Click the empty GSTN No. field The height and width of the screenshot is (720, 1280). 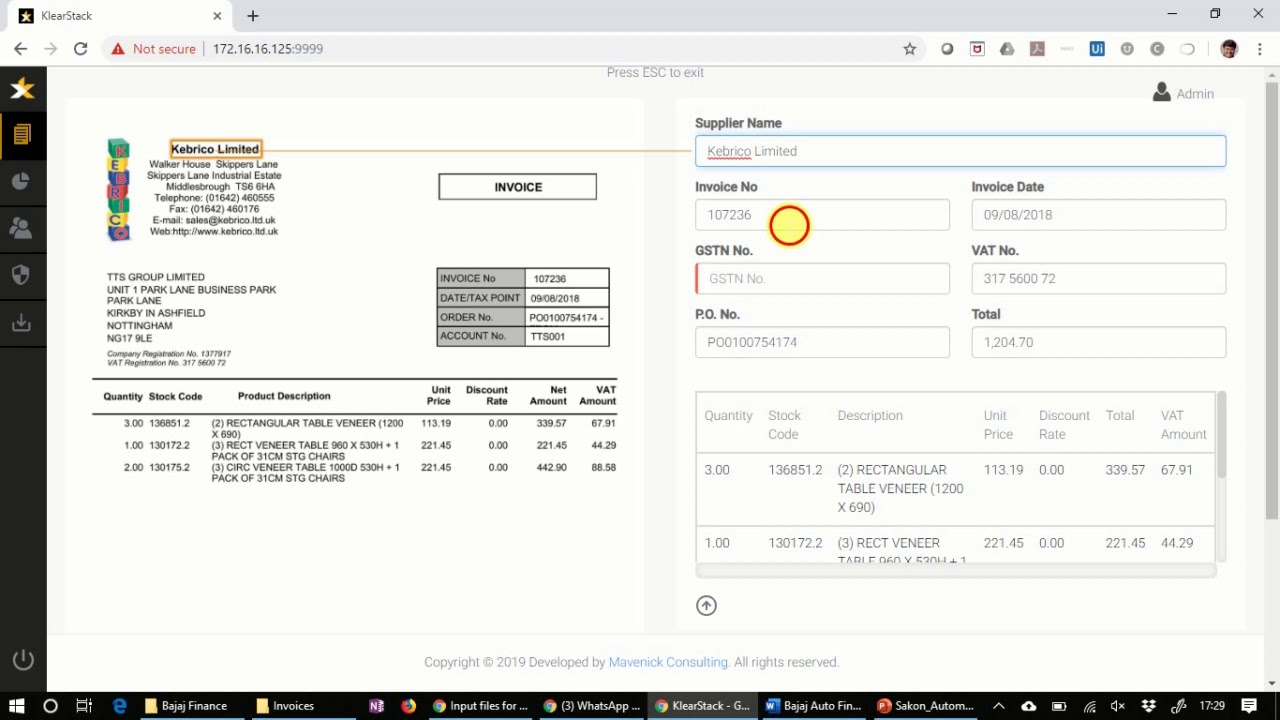coord(822,279)
